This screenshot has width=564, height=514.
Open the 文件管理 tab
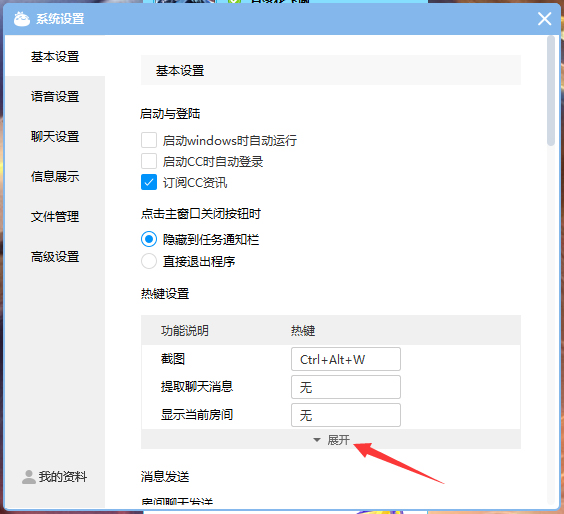(55, 216)
